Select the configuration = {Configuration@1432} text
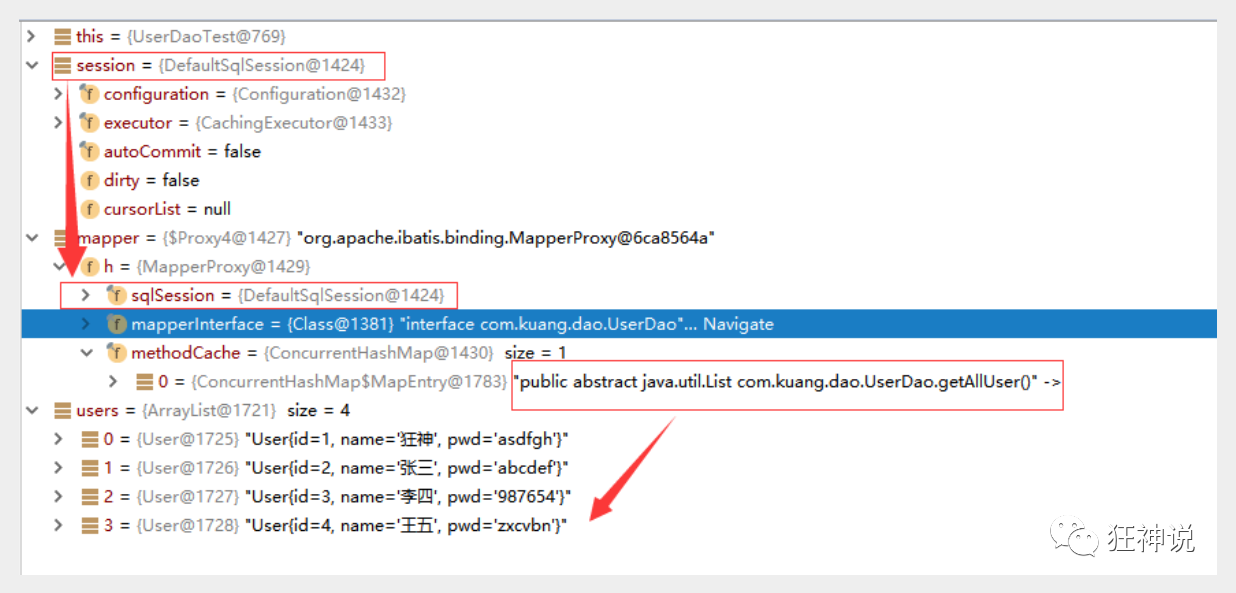The width and height of the screenshot is (1236, 593). pos(255,94)
